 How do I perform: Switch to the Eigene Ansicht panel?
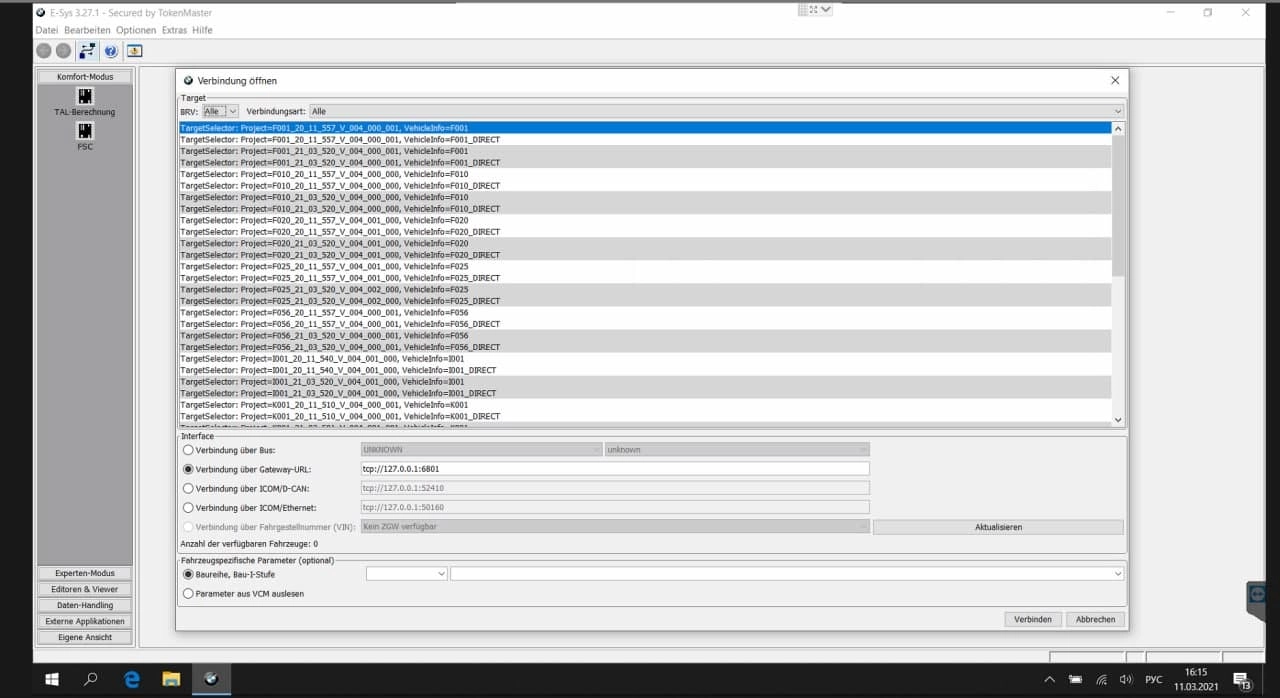pos(85,637)
